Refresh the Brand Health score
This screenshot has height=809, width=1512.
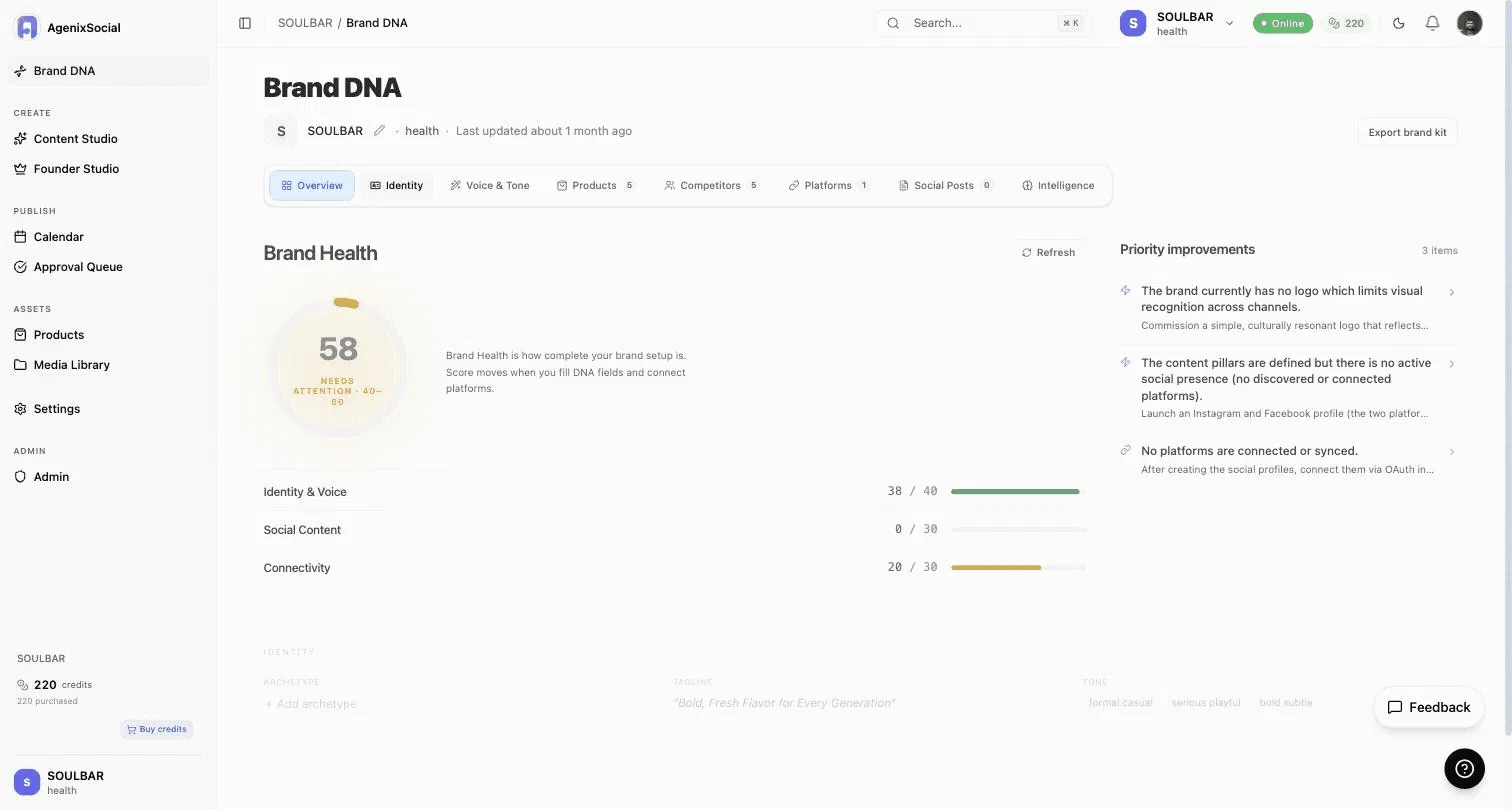point(1048,253)
